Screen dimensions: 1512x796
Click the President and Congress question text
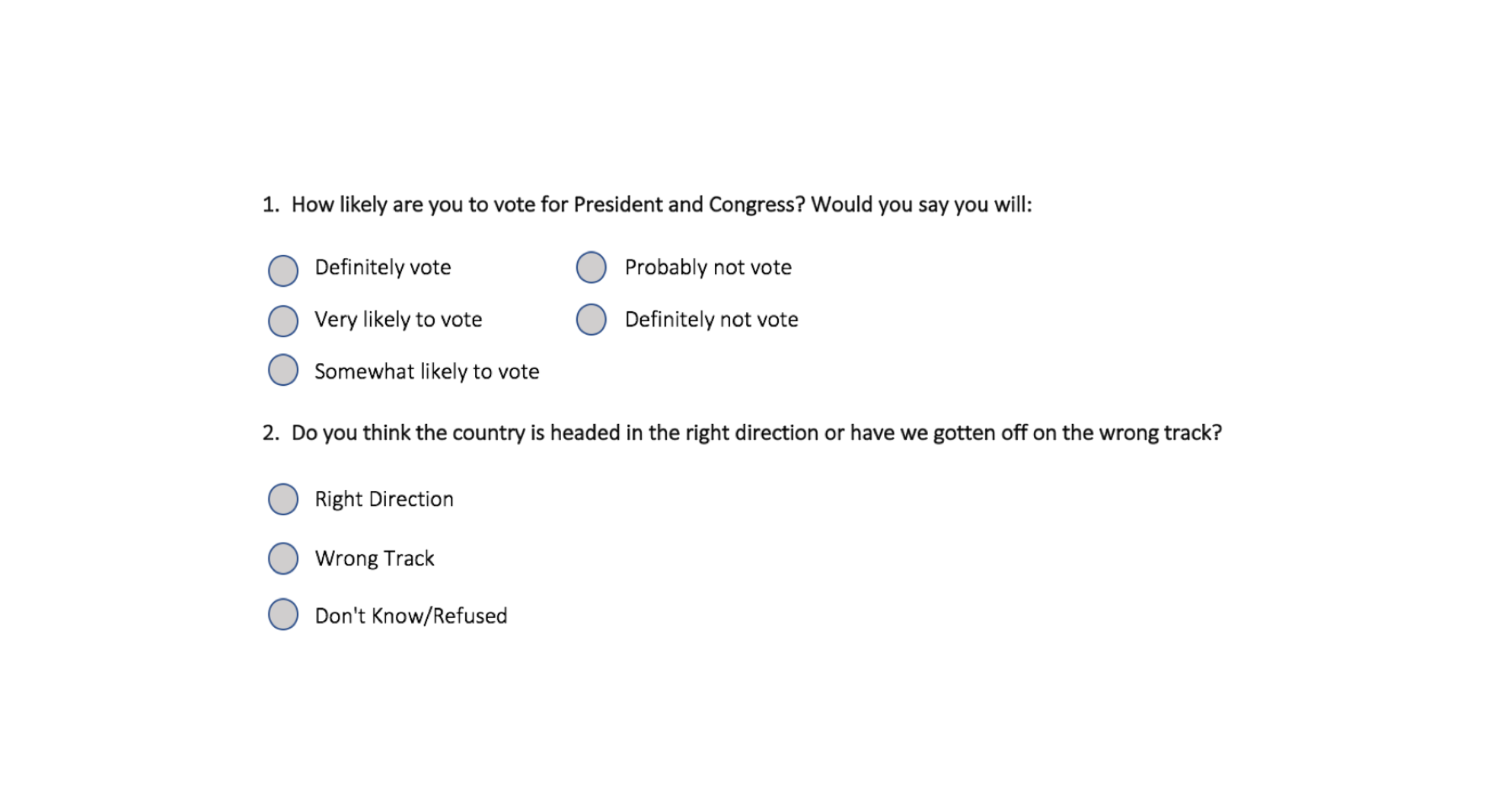(661, 205)
